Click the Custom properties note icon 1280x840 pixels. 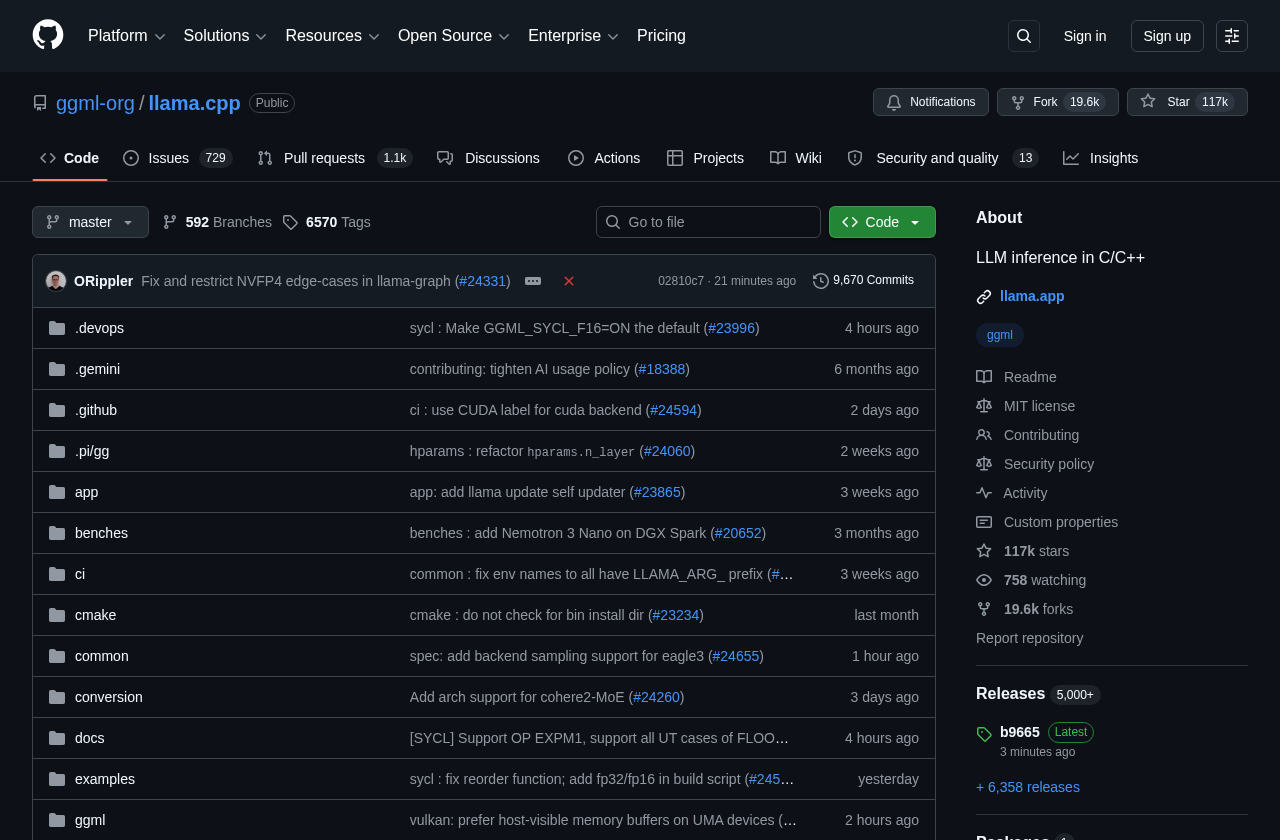(x=984, y=522)
